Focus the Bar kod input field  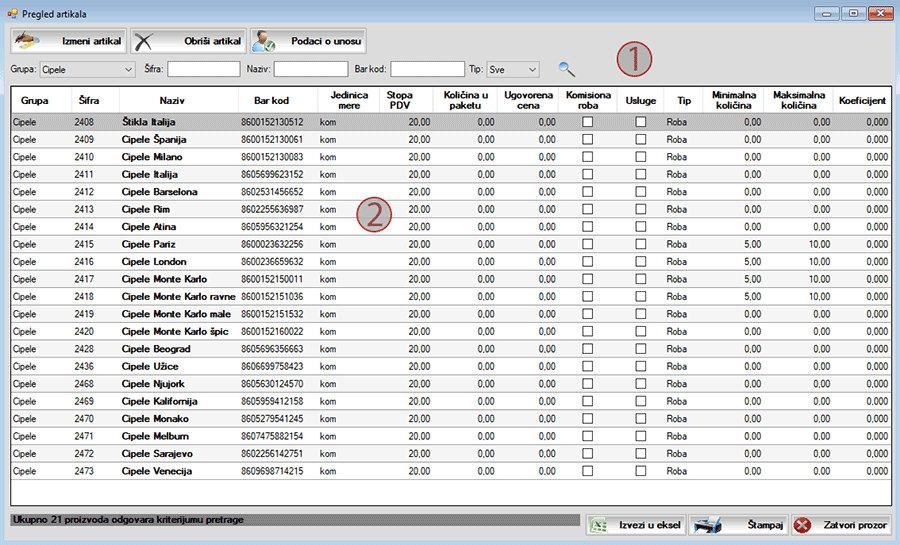coord(427,69)
